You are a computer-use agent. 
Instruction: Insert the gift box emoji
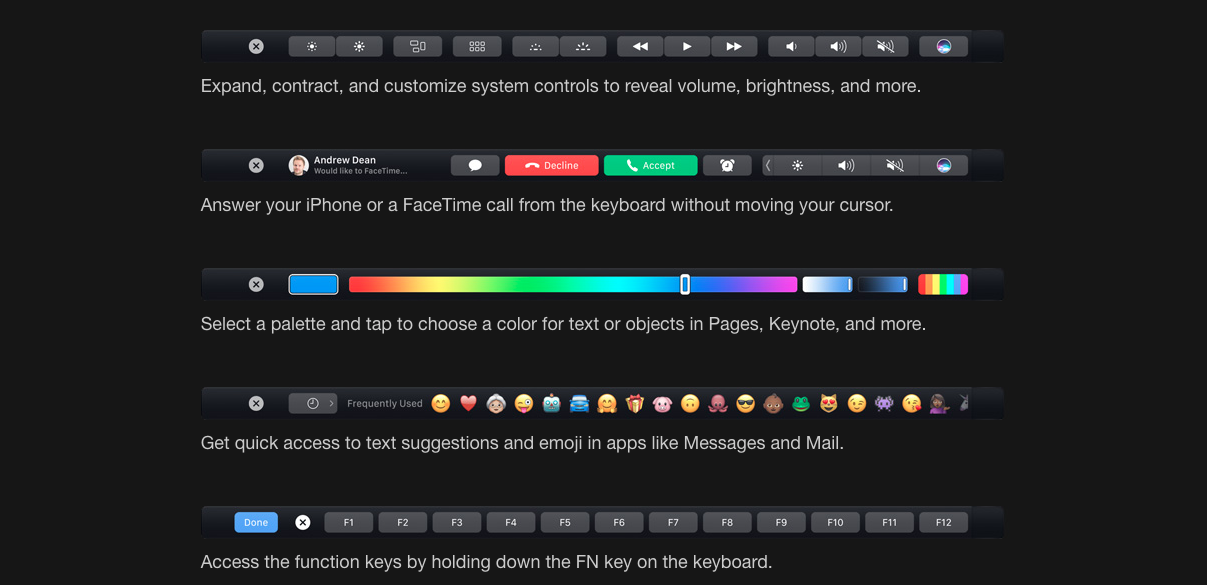[x=635, y=403]
